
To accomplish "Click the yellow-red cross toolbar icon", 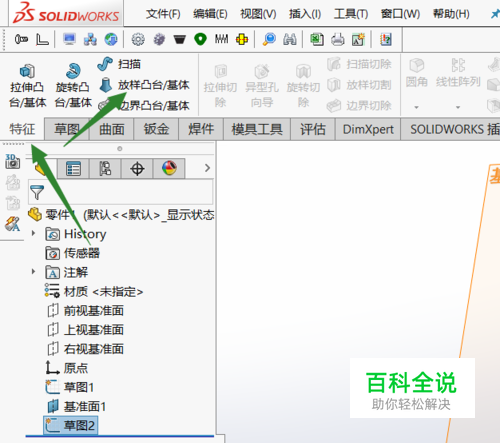I will [242, 40].
